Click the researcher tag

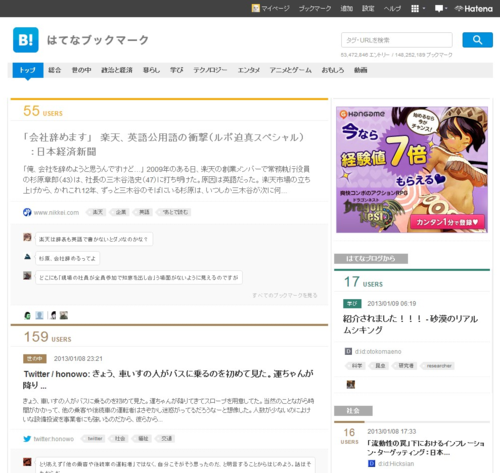[438, 366]
